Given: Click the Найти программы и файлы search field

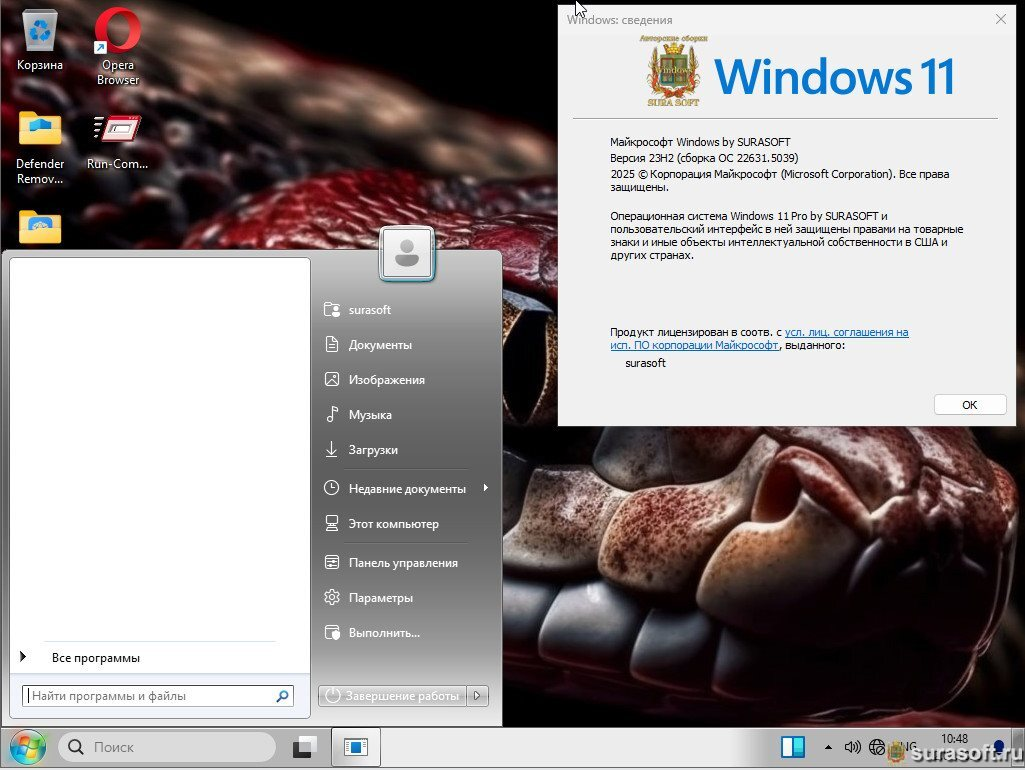Looking at the screenshot, I should [150, 696].
